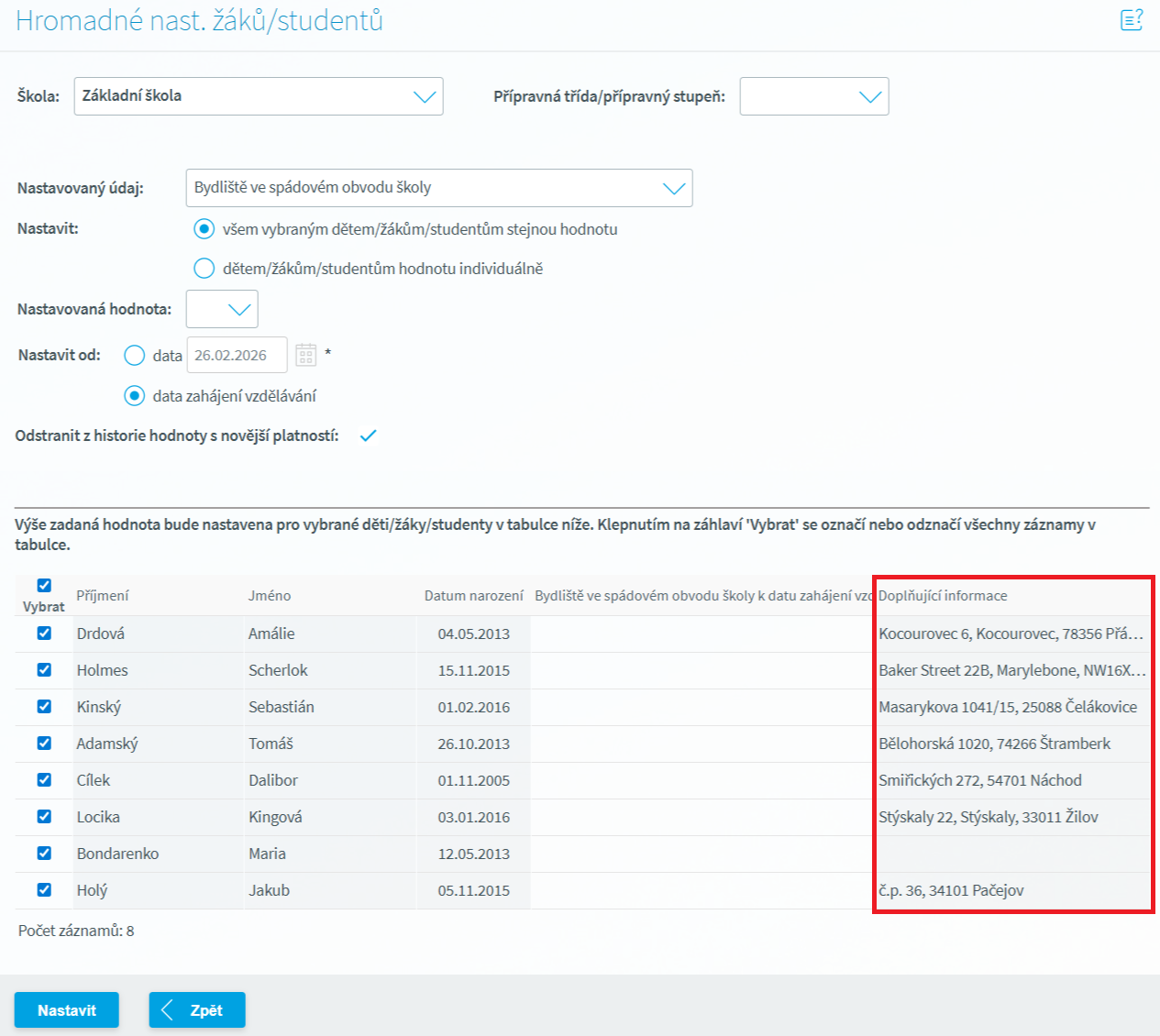Deselect the checkbox for Holmes Scherlok
The image size is (1160, 1036).
(44, 670)
